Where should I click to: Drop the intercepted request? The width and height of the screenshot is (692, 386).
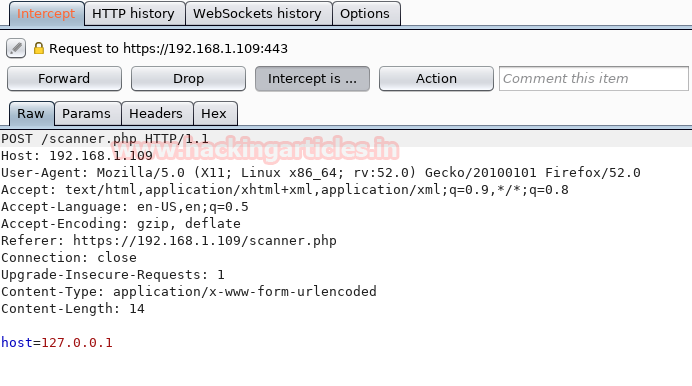pyautogui.click(x=188, y=79)
